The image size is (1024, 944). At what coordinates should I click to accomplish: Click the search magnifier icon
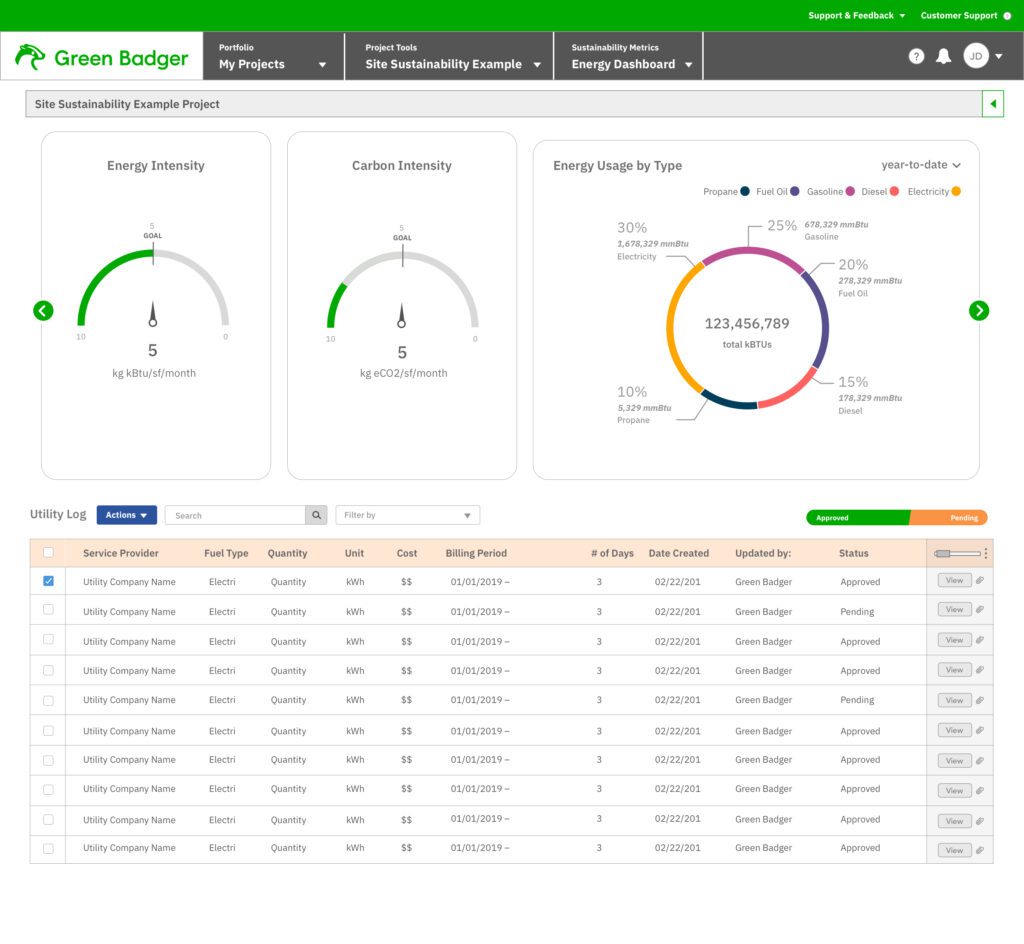pyautogui.click(x=316, y=514)
